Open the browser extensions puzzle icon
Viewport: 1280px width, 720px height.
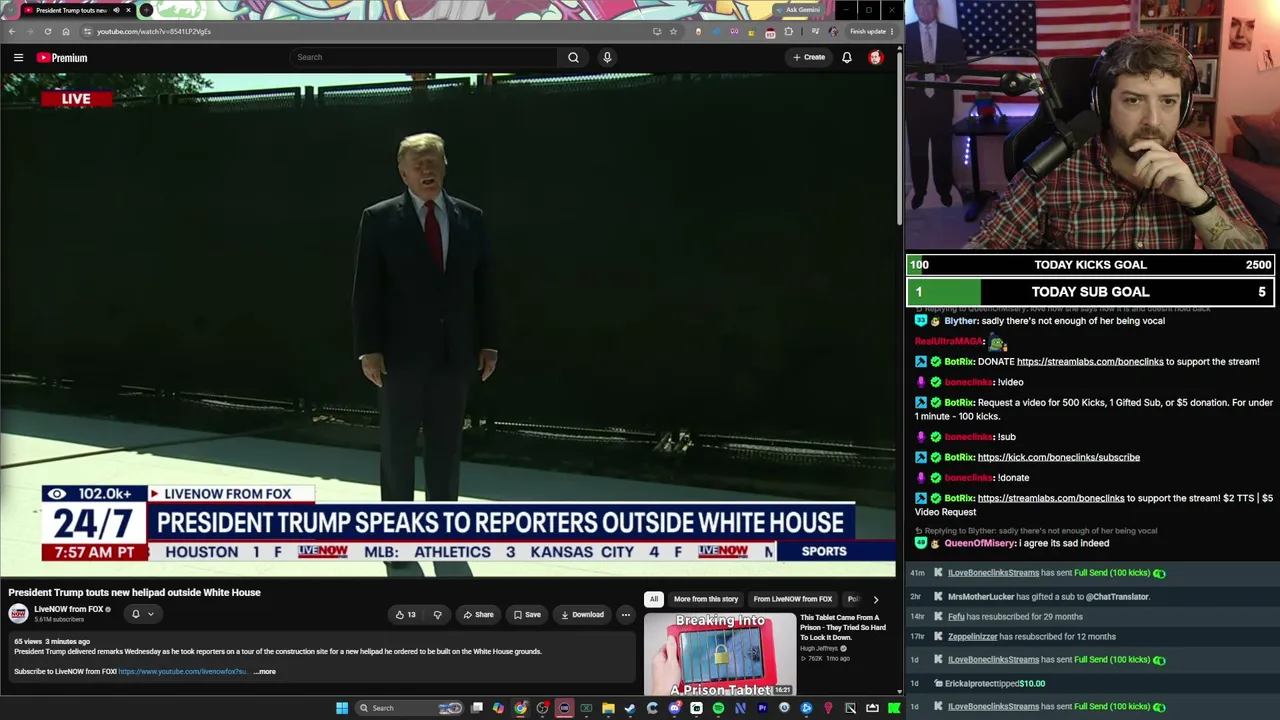click(x=789, y=31)
